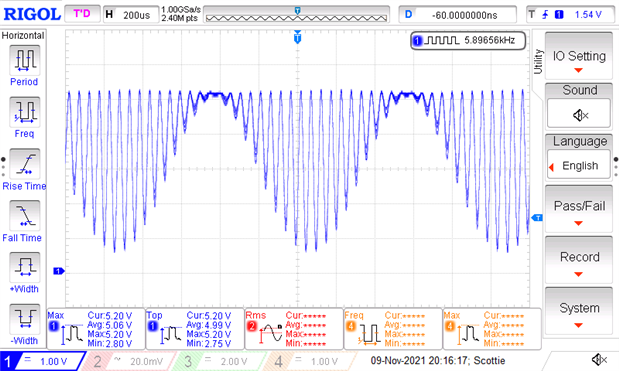Select channel 1 tab showing 1.00 V
The image size is (619, 371).
tap(43, 361)
